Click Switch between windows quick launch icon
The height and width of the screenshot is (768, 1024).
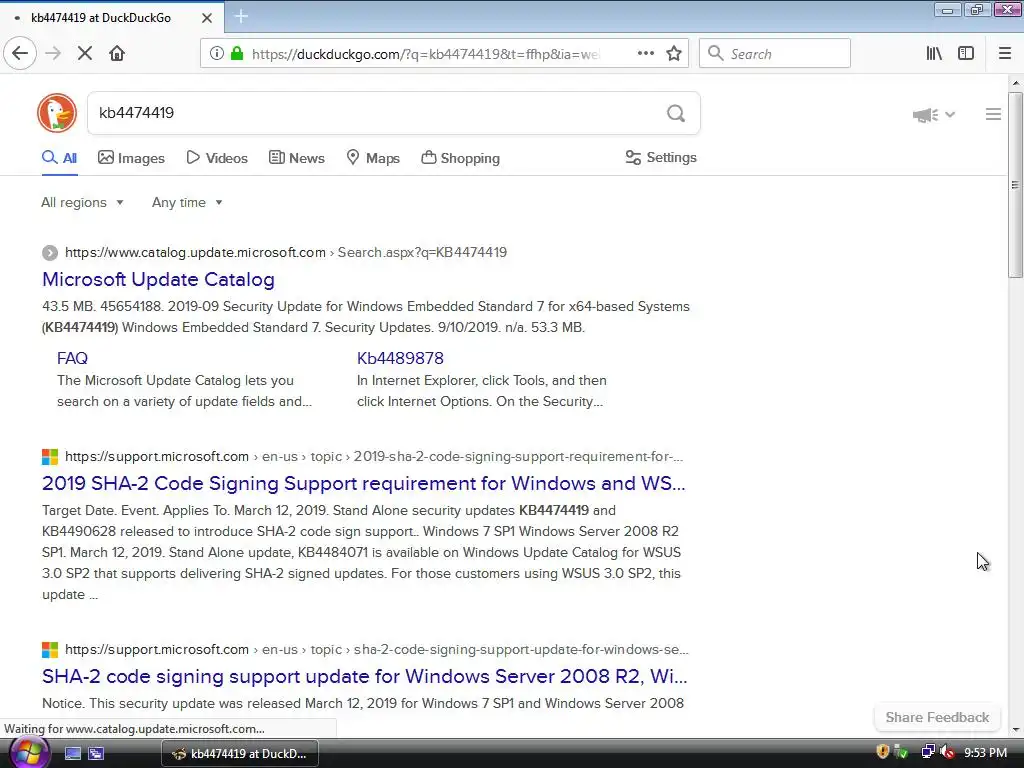click(96, 754)
